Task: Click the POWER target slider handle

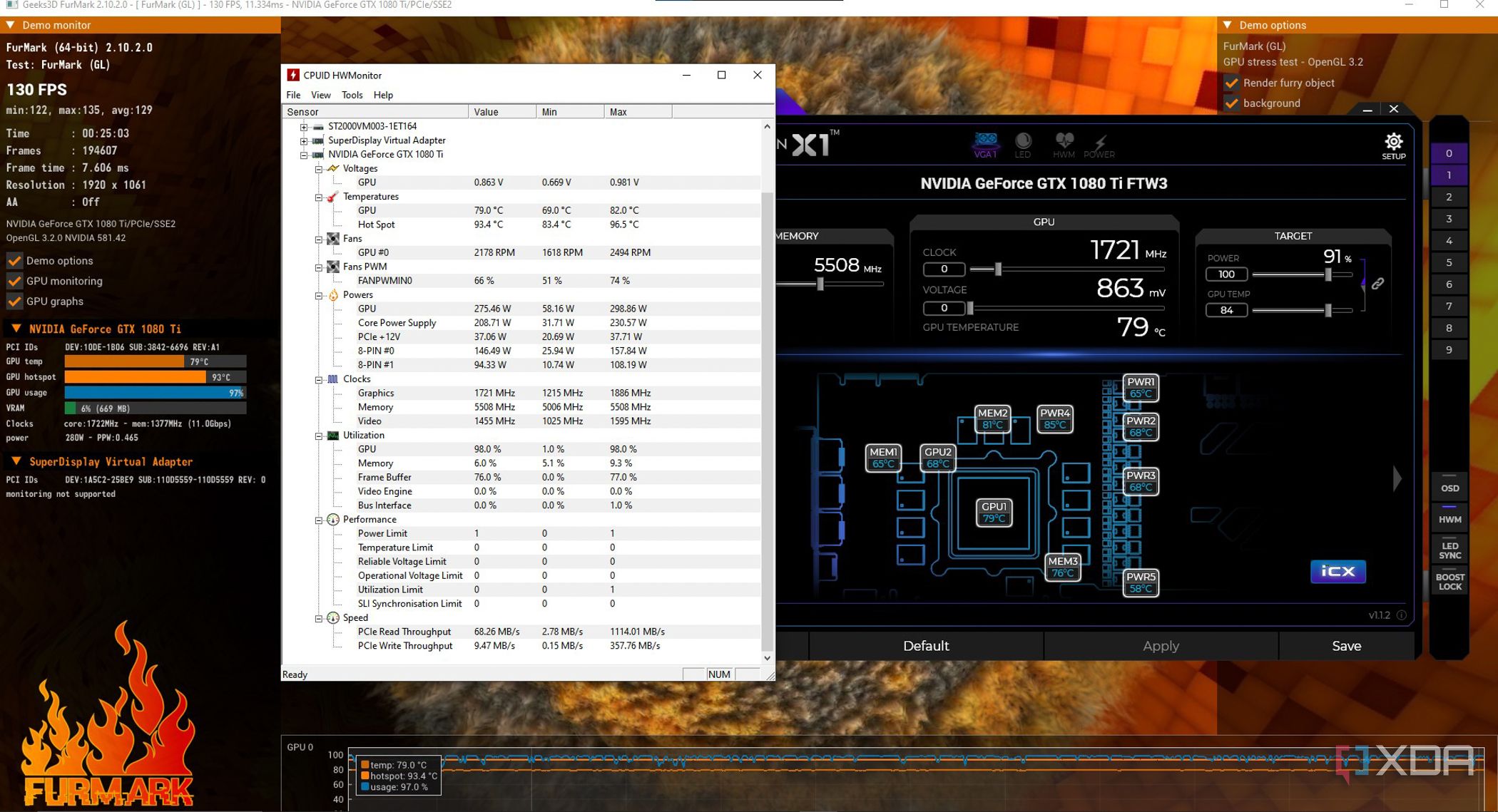Action: [1328, 274]
